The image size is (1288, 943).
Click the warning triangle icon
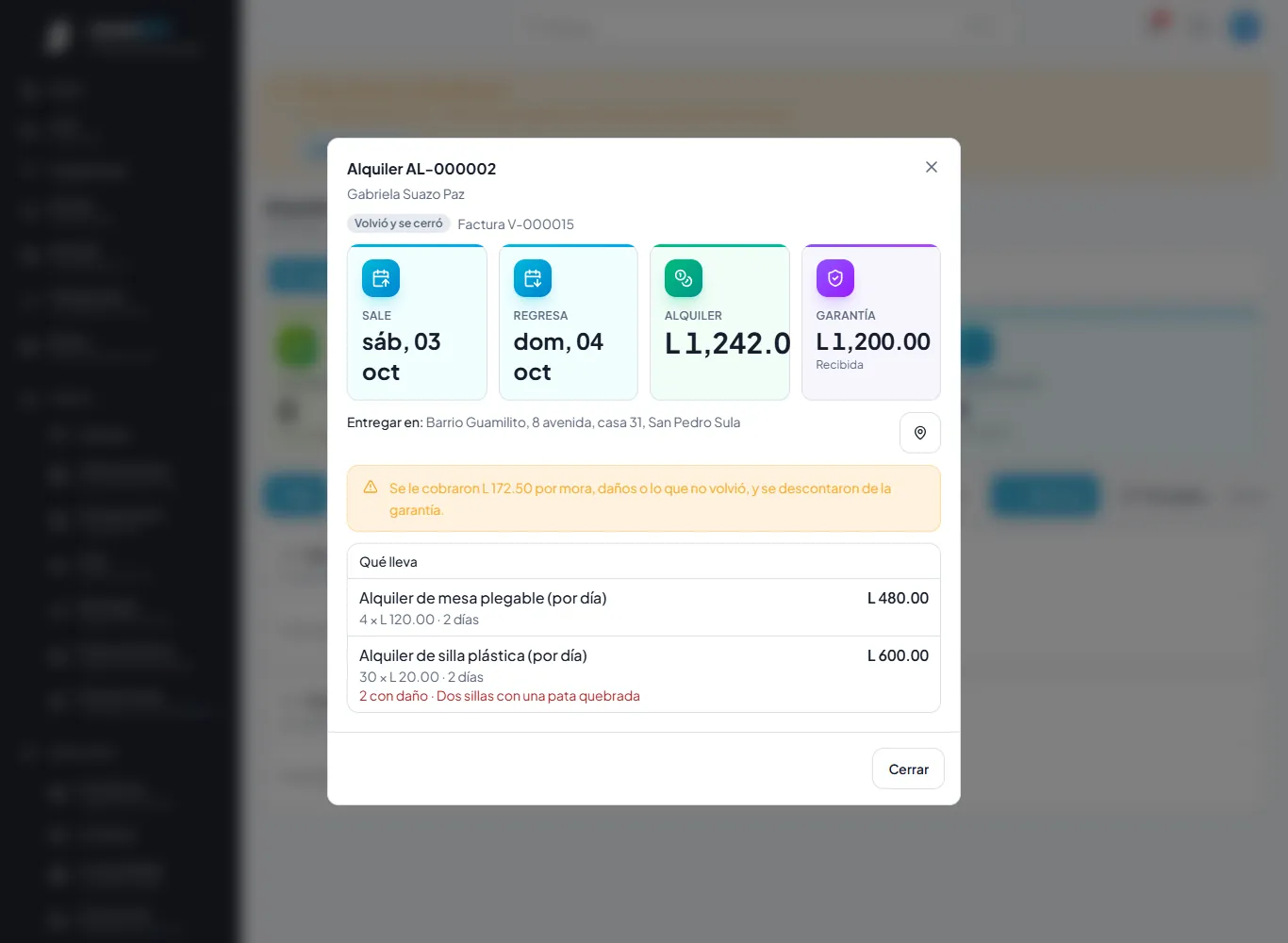371,488
